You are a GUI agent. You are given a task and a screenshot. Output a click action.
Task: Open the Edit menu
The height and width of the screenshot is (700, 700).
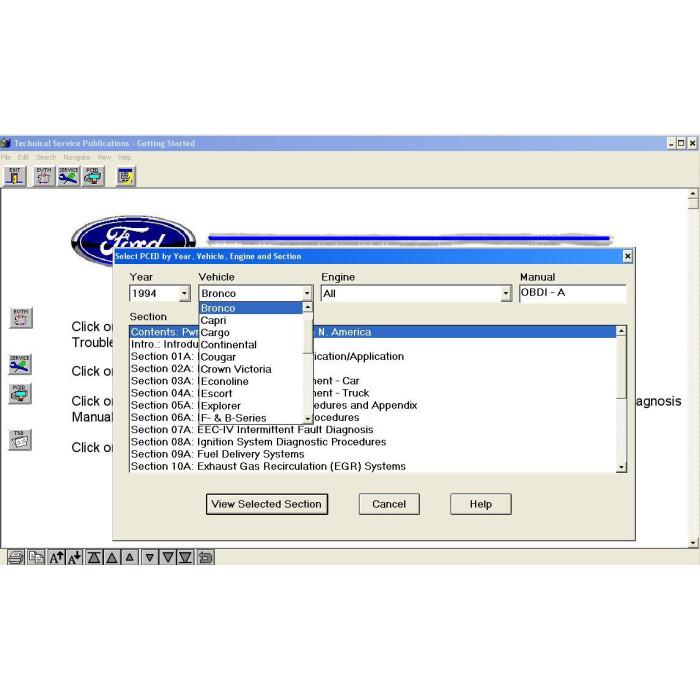(x=23, y=157)
